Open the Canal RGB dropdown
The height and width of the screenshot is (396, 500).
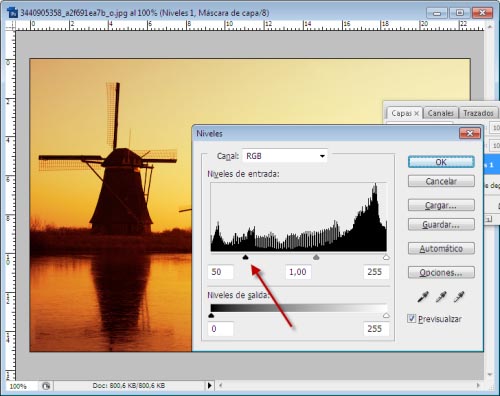coord(285,156)
